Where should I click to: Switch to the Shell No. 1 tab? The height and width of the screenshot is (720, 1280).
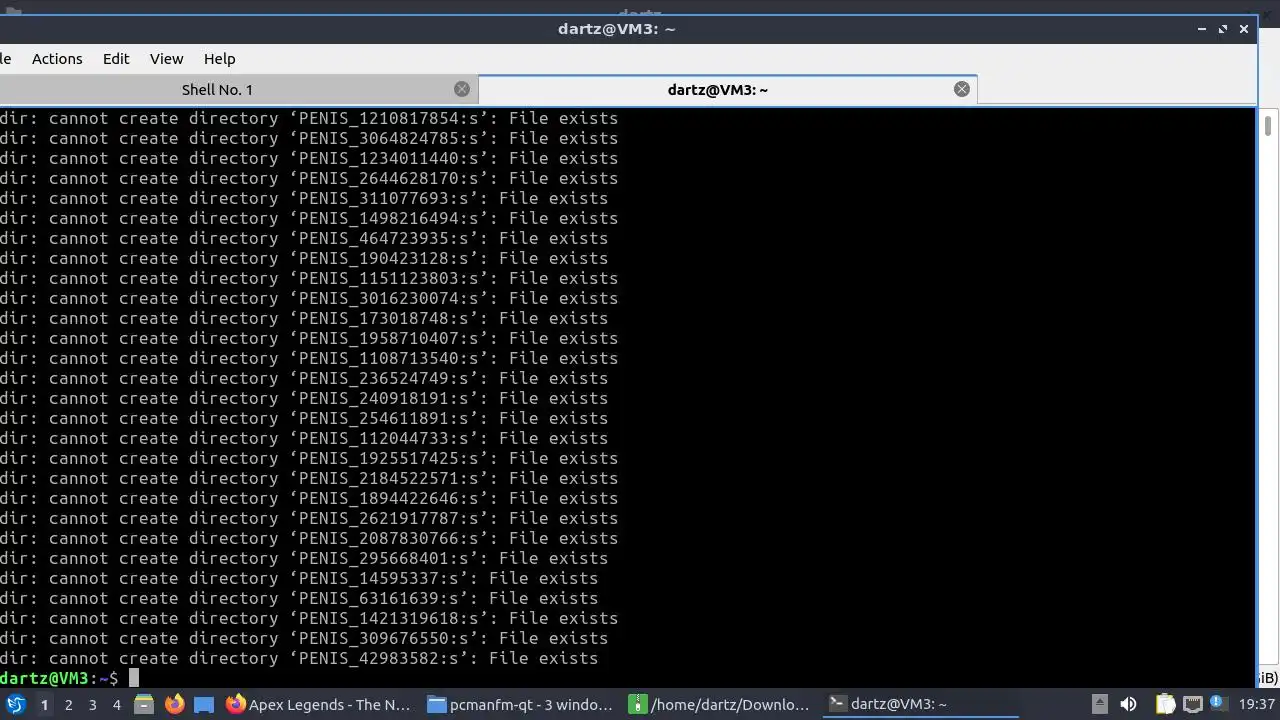217,90
